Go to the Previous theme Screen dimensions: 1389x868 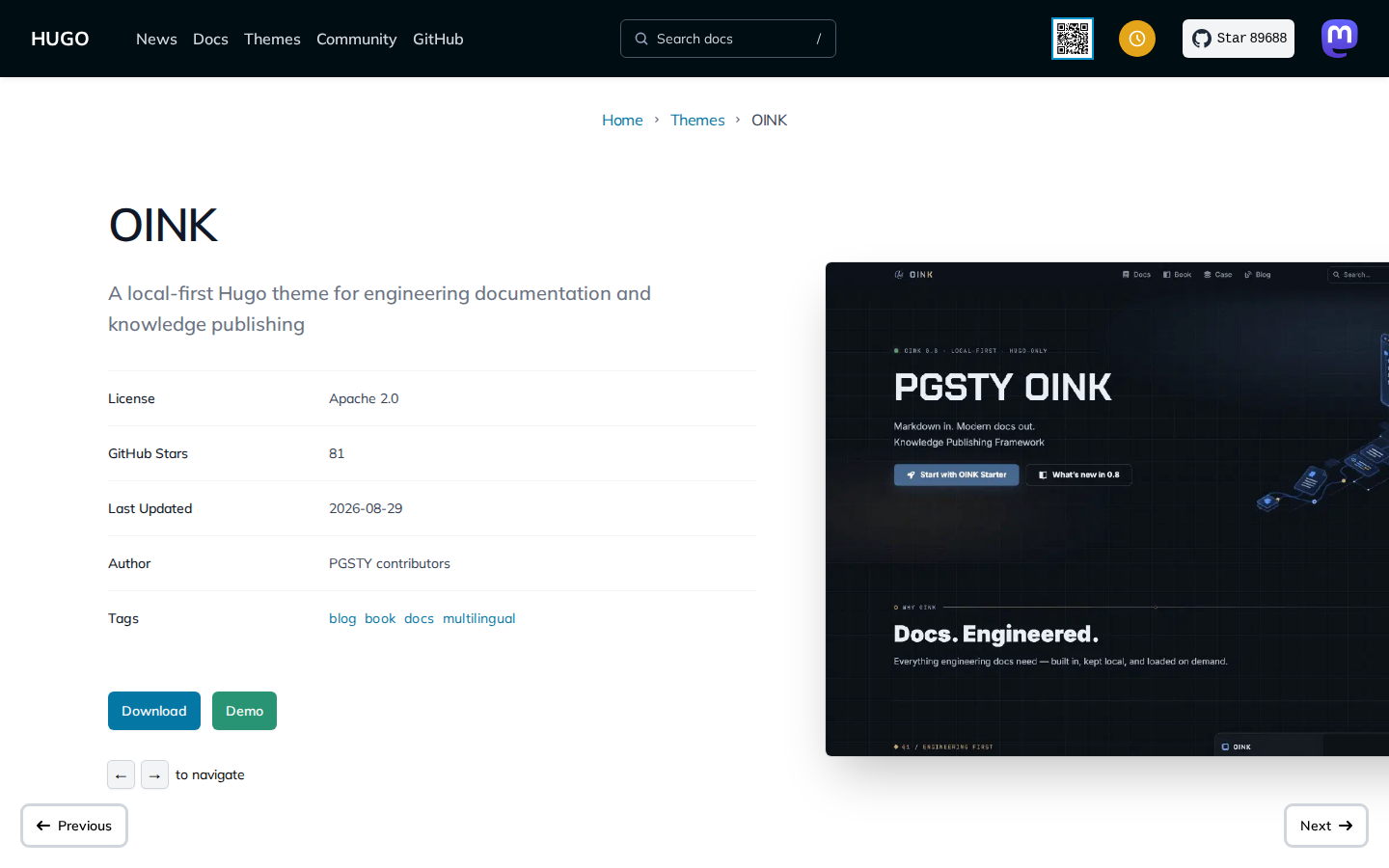pos(74,826)
